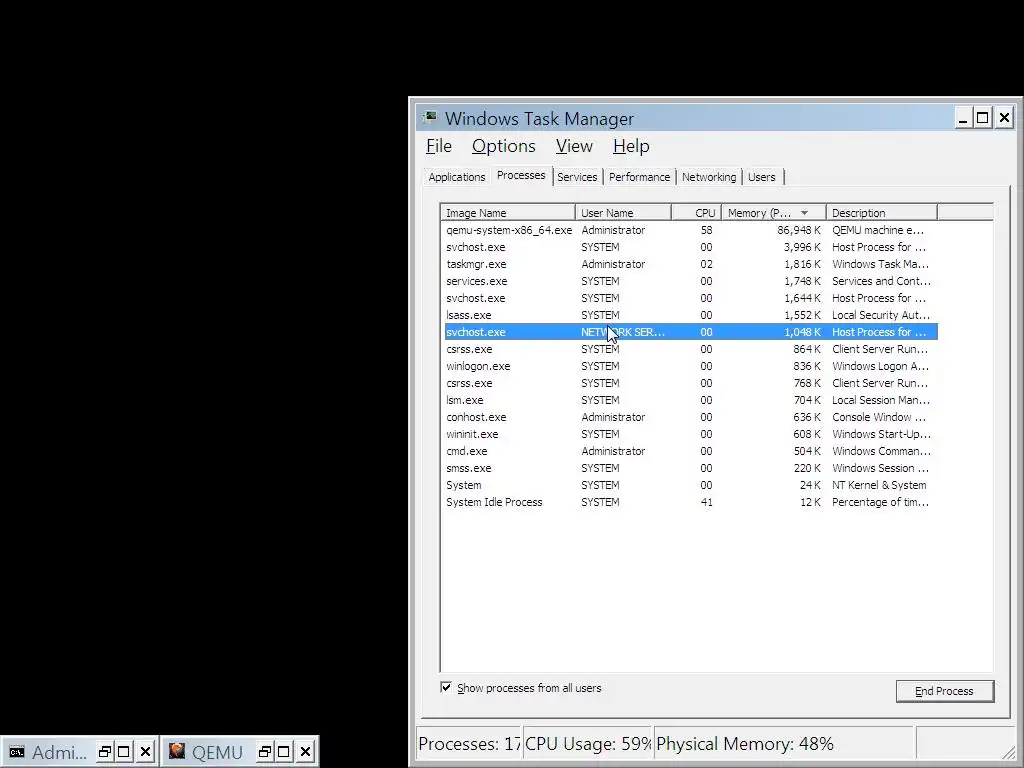This screenshot has height=768, width=1024.
Task: Click the NT Kernel & System description
Action: (879, 485)
